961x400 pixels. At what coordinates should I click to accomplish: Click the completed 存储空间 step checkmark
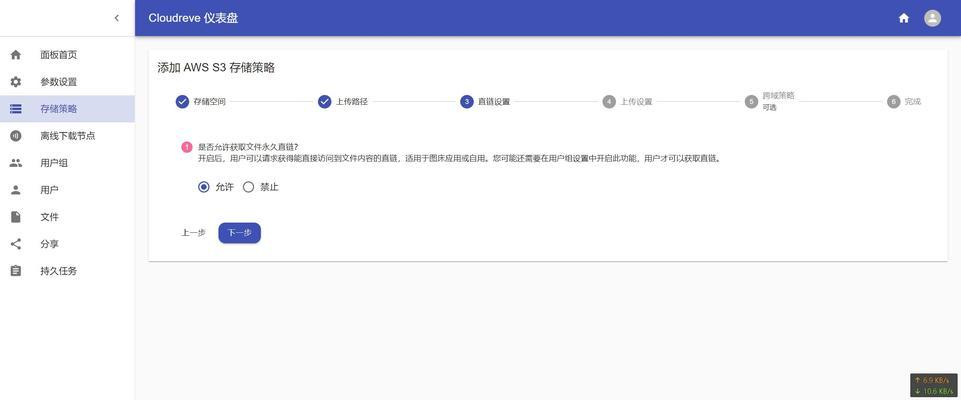(182, 102)
